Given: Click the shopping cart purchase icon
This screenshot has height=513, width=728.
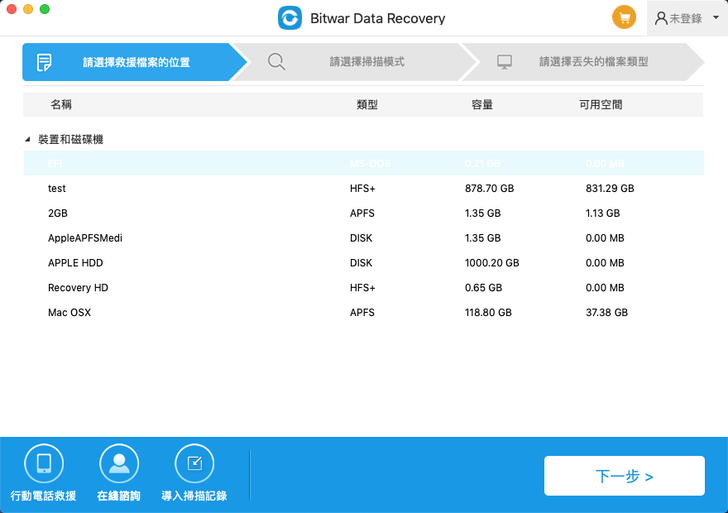Looking at the screenshot, I should click(623, 18).
